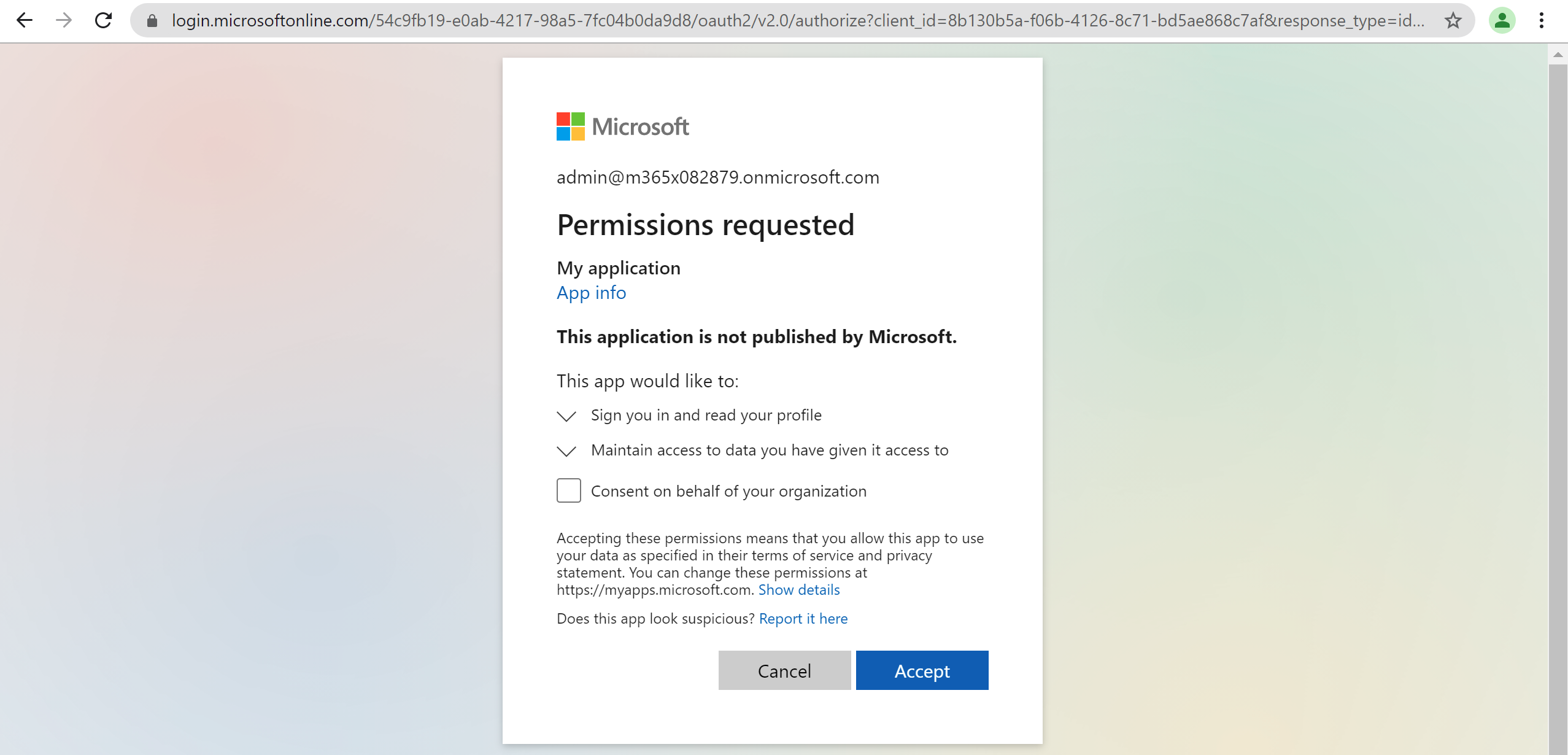1568x755 pixels.
Task: Go back to the previous page
Action: [x=25, y=20]
